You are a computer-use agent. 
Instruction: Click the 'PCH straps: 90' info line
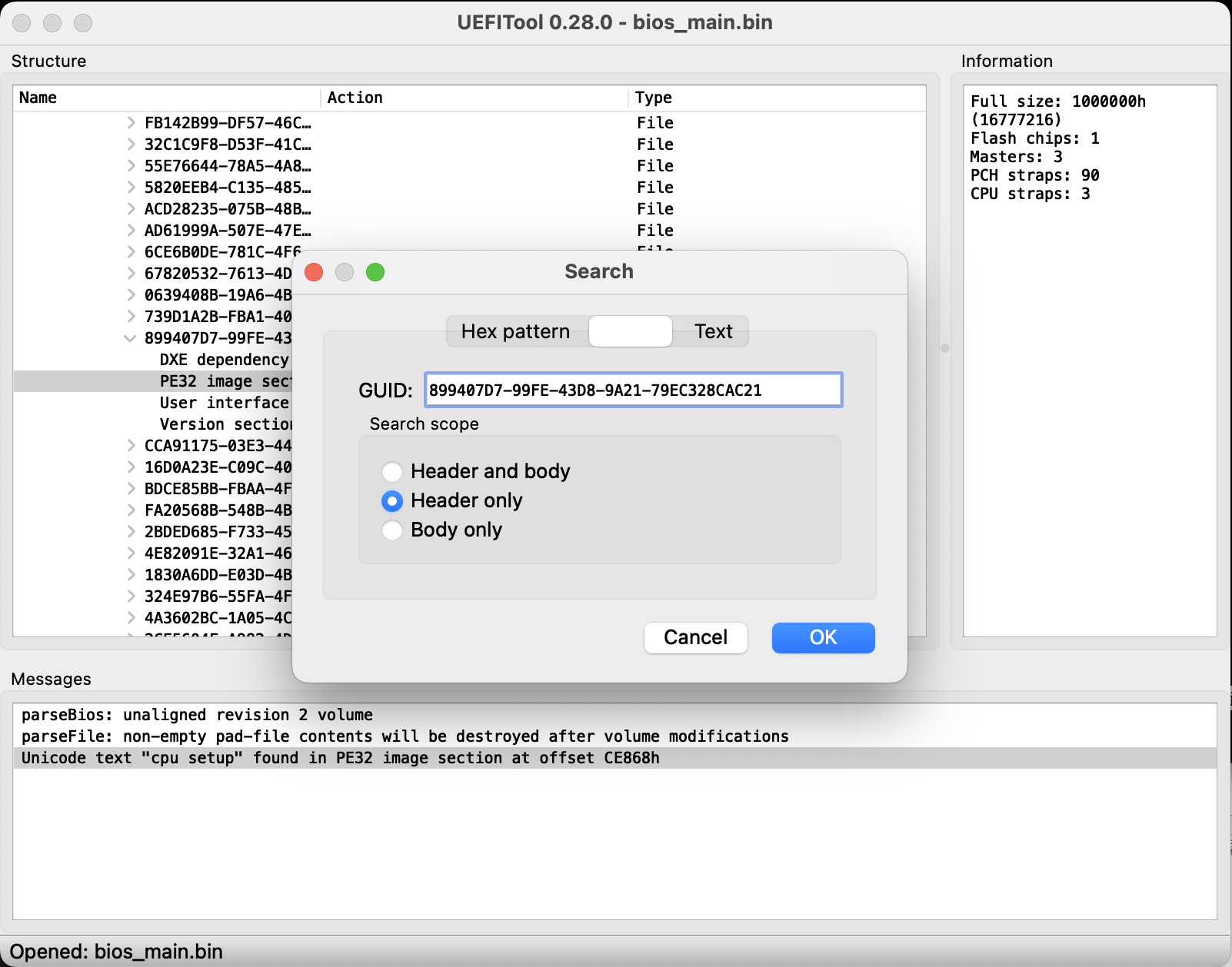[1035, 175]
